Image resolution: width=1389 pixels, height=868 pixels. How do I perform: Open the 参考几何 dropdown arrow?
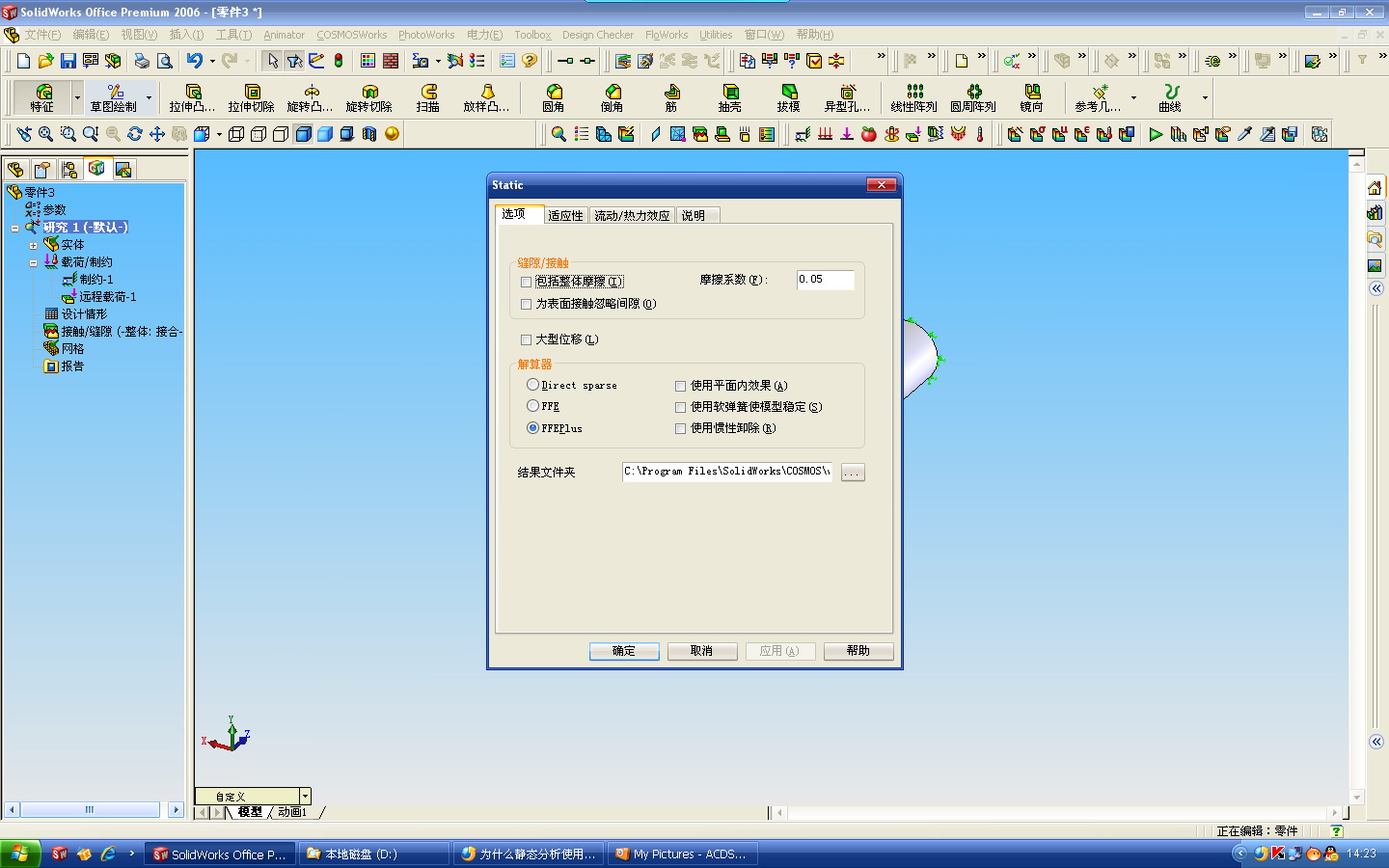point(1133,97)
